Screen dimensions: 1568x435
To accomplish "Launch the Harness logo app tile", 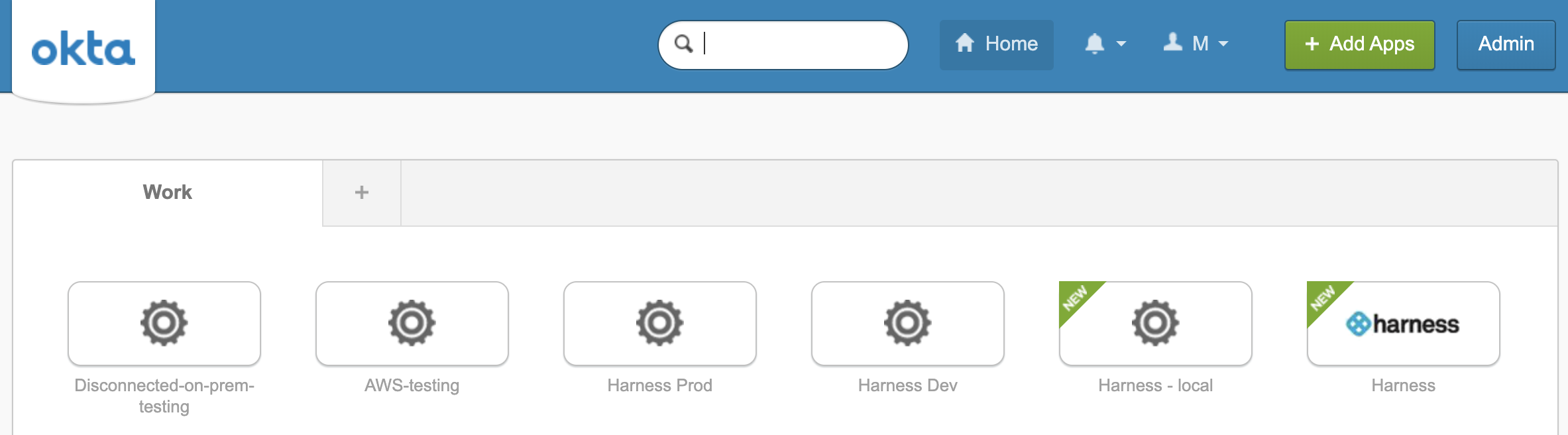I will click(1404, 324).
